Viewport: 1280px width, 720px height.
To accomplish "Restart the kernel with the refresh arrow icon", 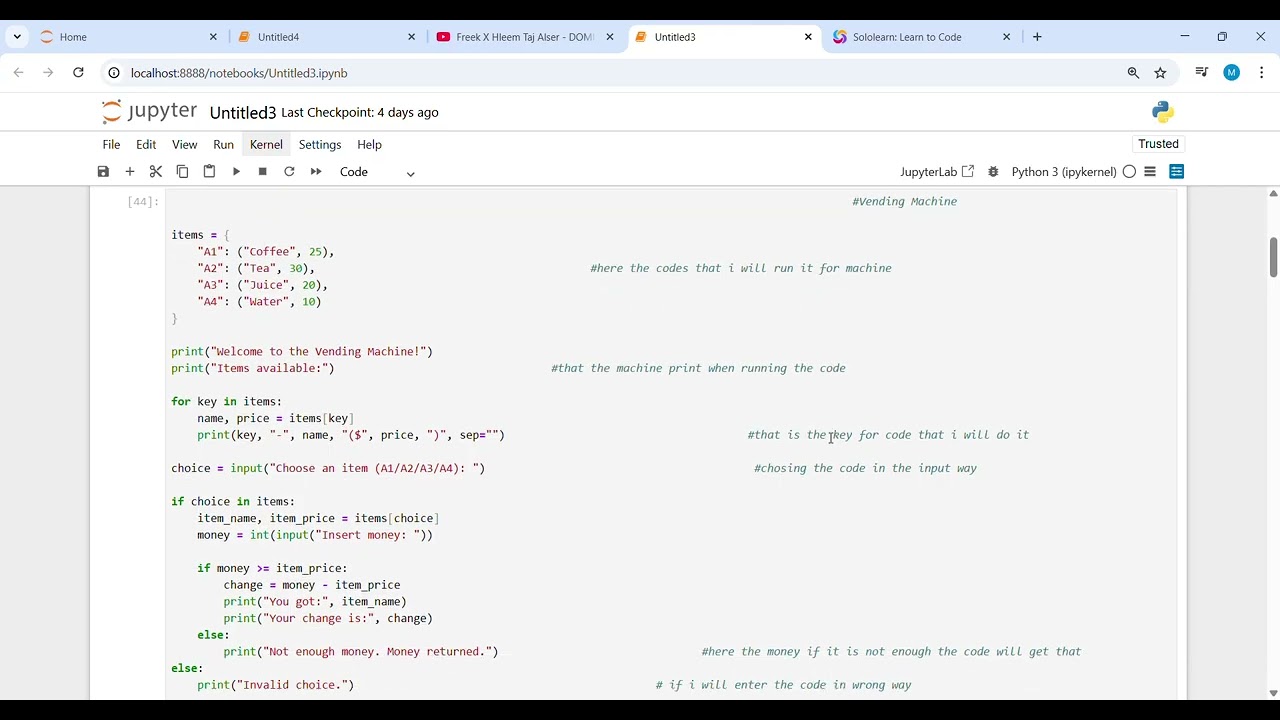I will click(289, 172).
